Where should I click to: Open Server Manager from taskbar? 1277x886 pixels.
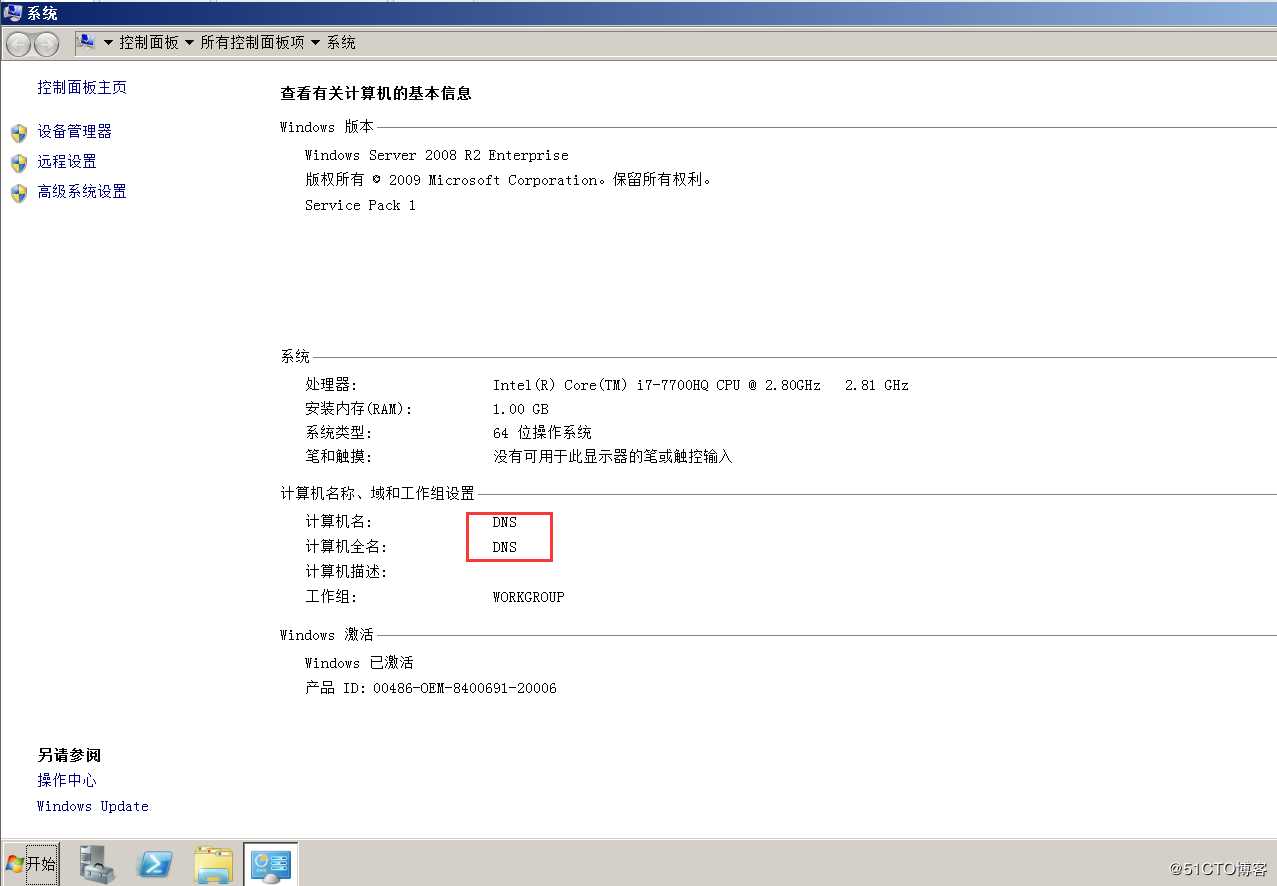click(97, 864)
